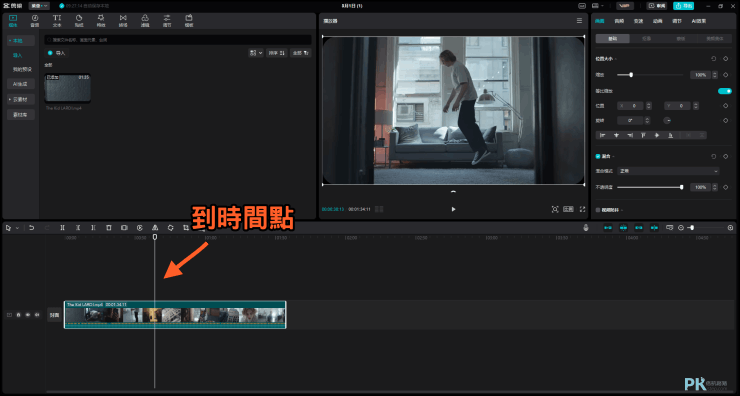Click the mirror flip icon

pyautogui.click(x=155, y=227)
